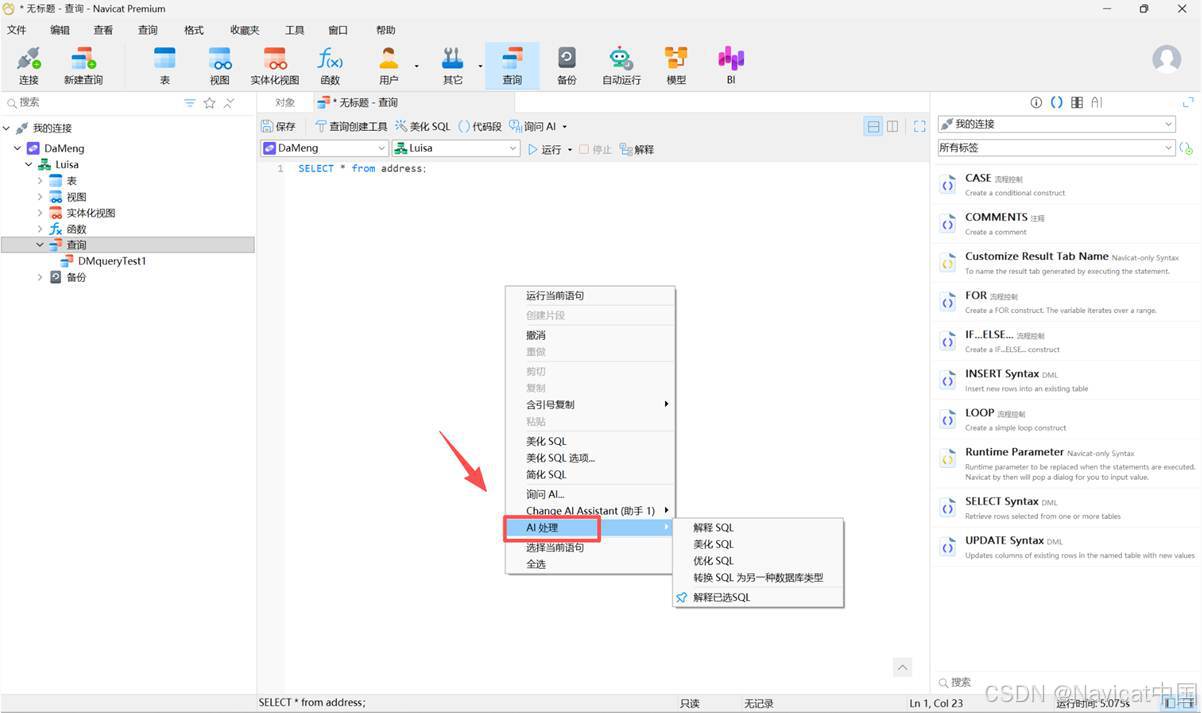This screenshot has height=713, width=1202.
Task: Click the filter icon beside sidebar search
Action: pos(190,103)
